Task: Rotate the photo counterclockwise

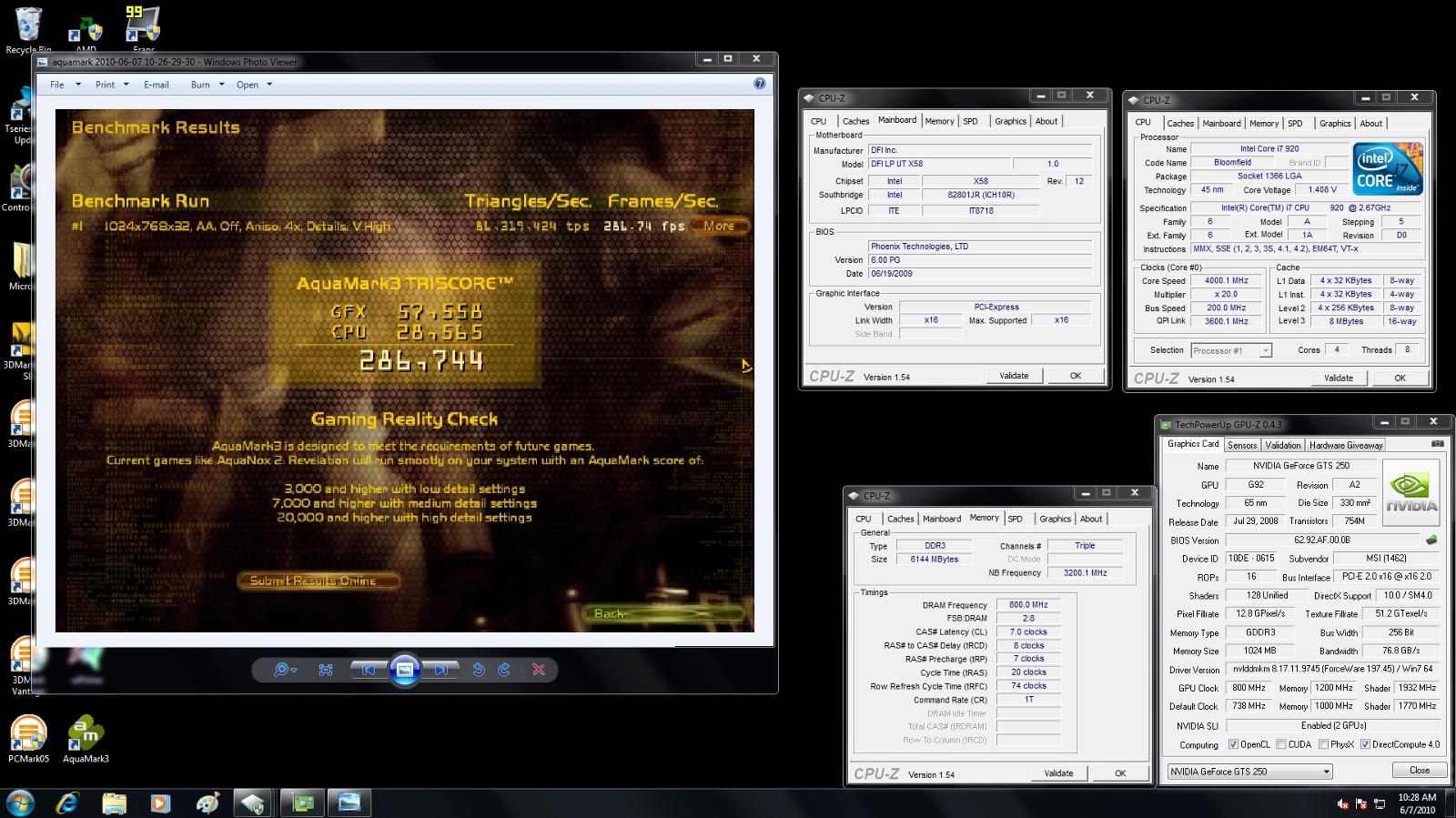Action: click(479, 670)
